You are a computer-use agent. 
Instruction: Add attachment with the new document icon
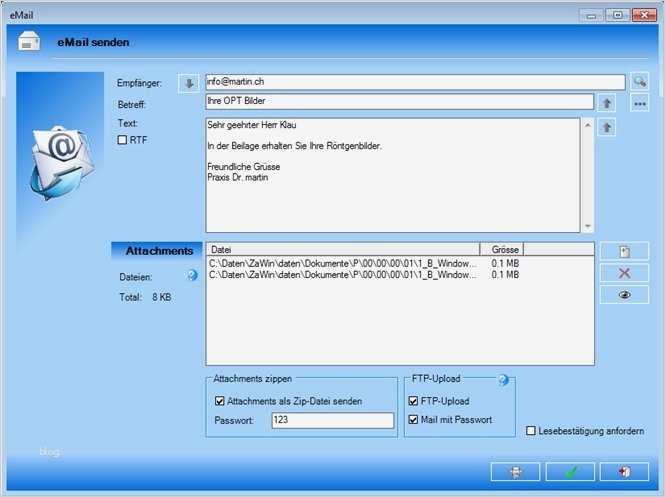[x=624, y=251]
